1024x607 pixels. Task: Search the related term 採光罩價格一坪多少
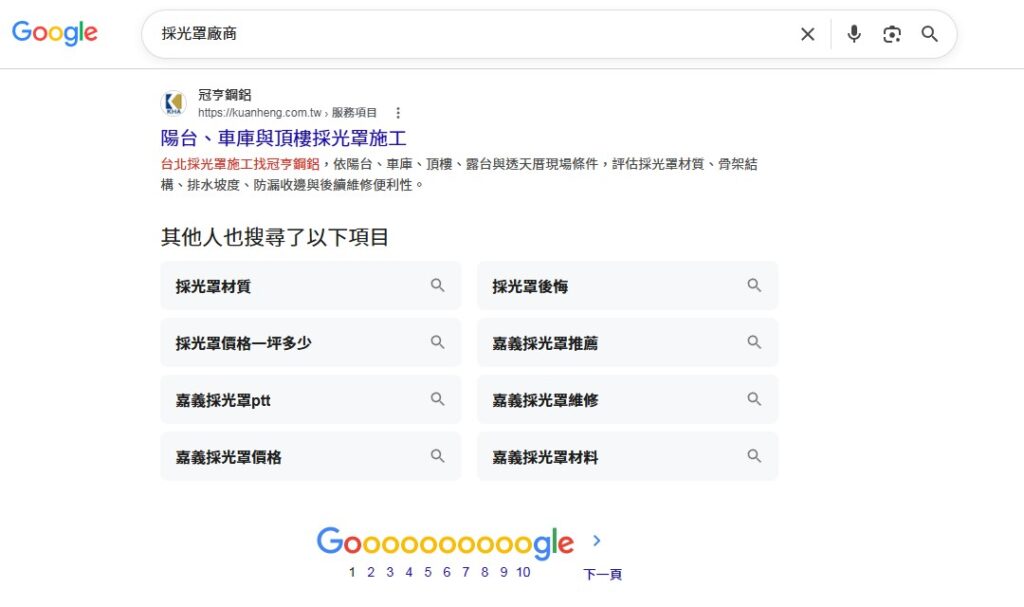pos(311,342)
